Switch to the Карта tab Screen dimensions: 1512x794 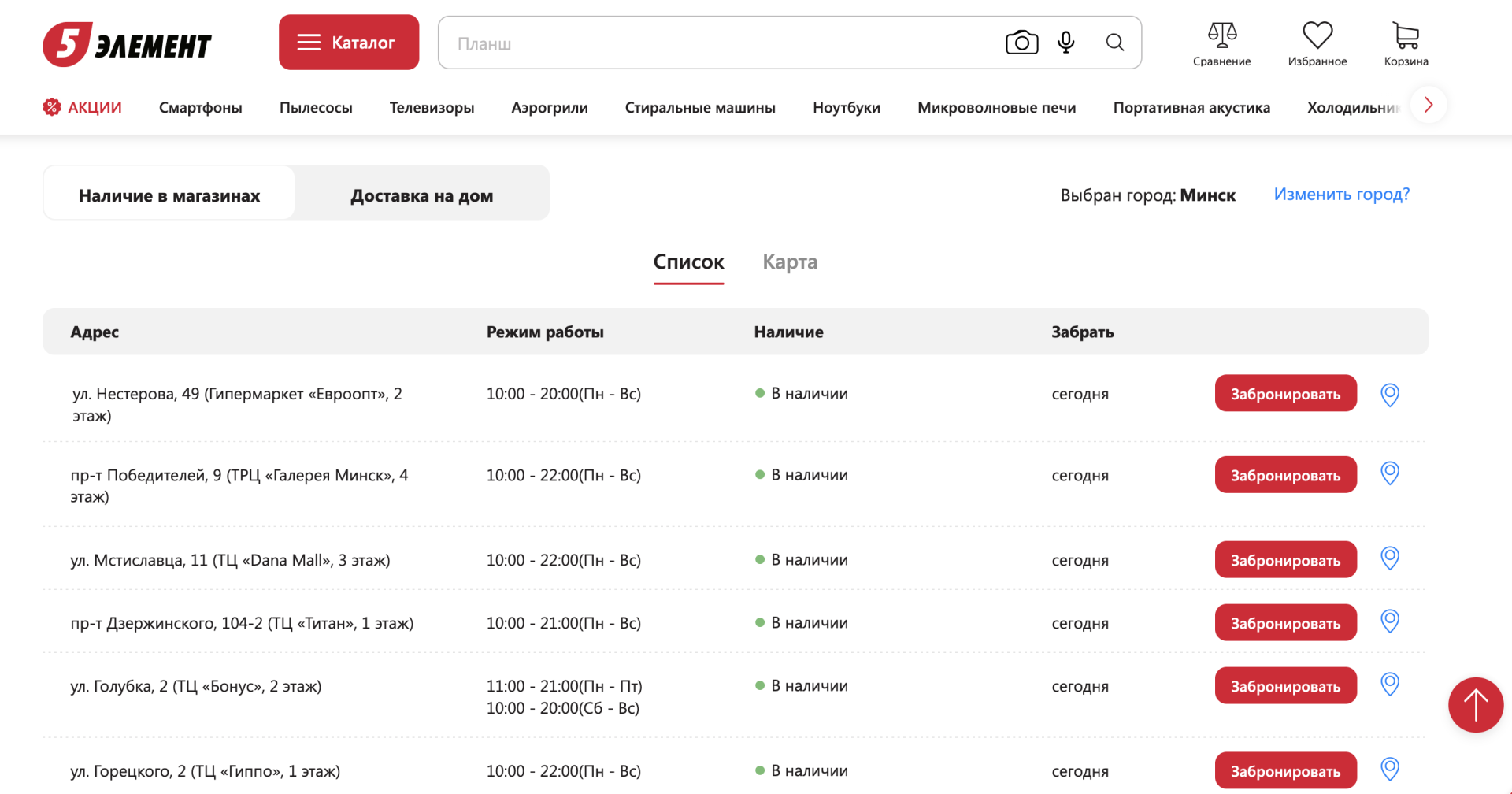(789, 262)
